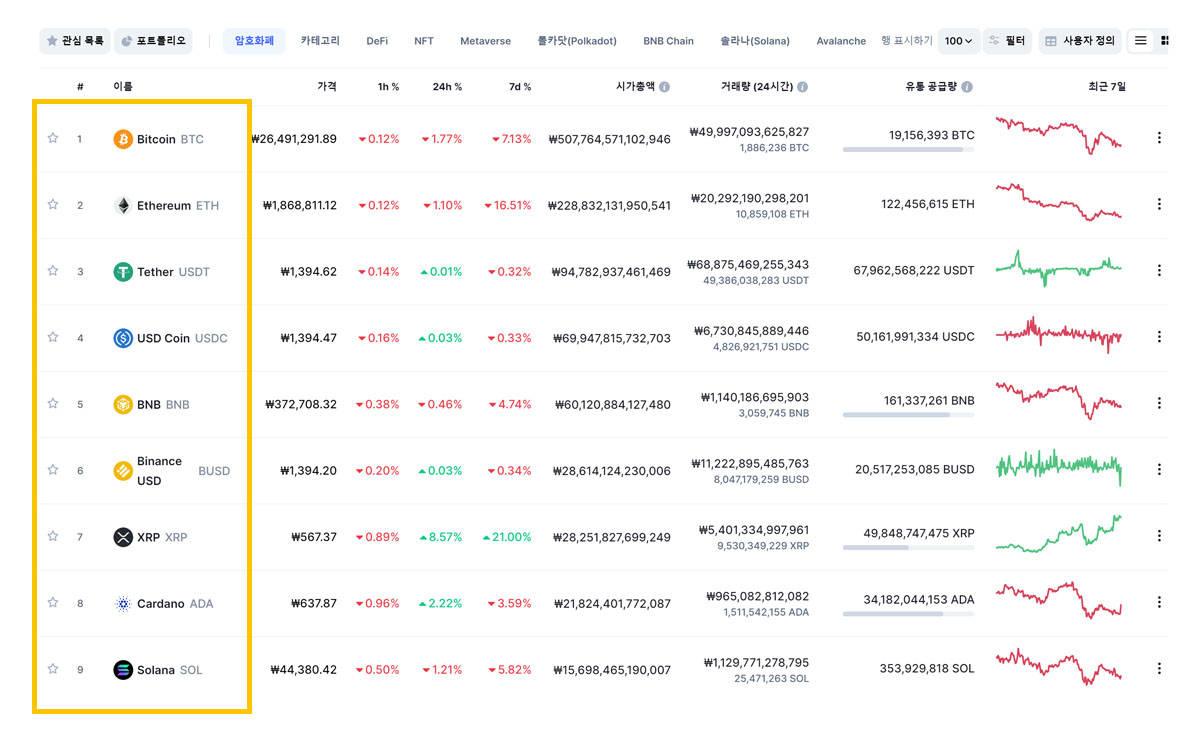The image size is (1203, 739).
Task: Click XRP circulating supply progress bar
Action: pyautogui.click(x=908, y=548)
